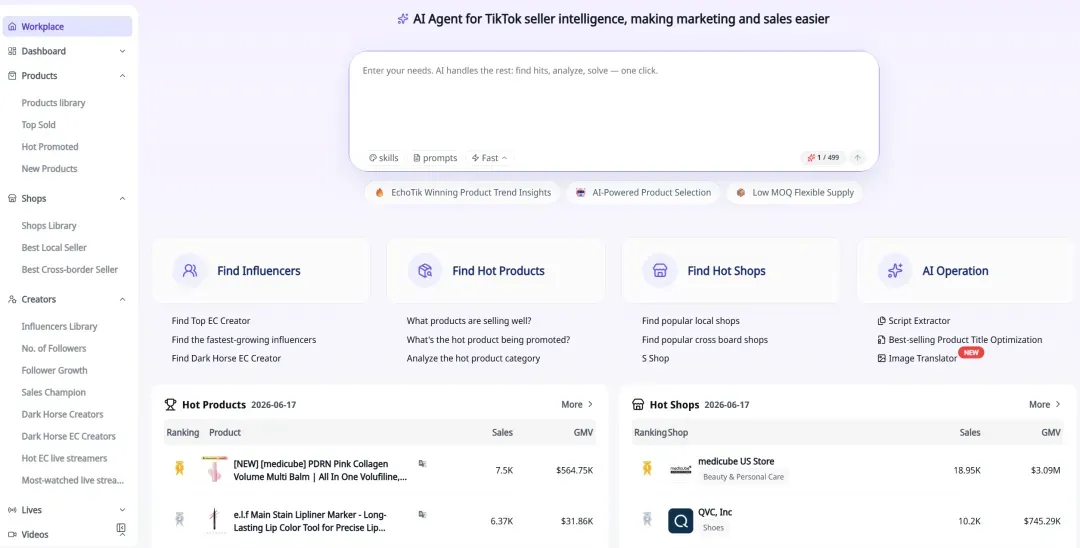Click the credits counter 1 / 499
The width and height of the screenshot is (1080, 548).
(822, 158)
